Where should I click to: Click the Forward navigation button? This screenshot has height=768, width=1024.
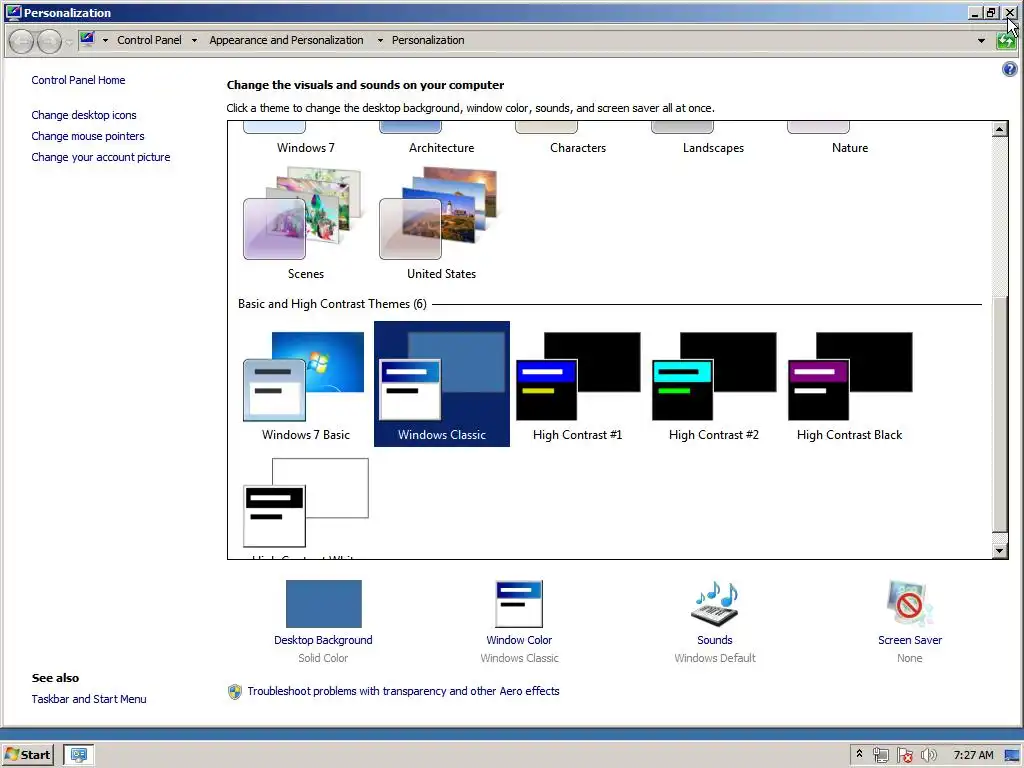pyautogui.click(x=49, y=41)
